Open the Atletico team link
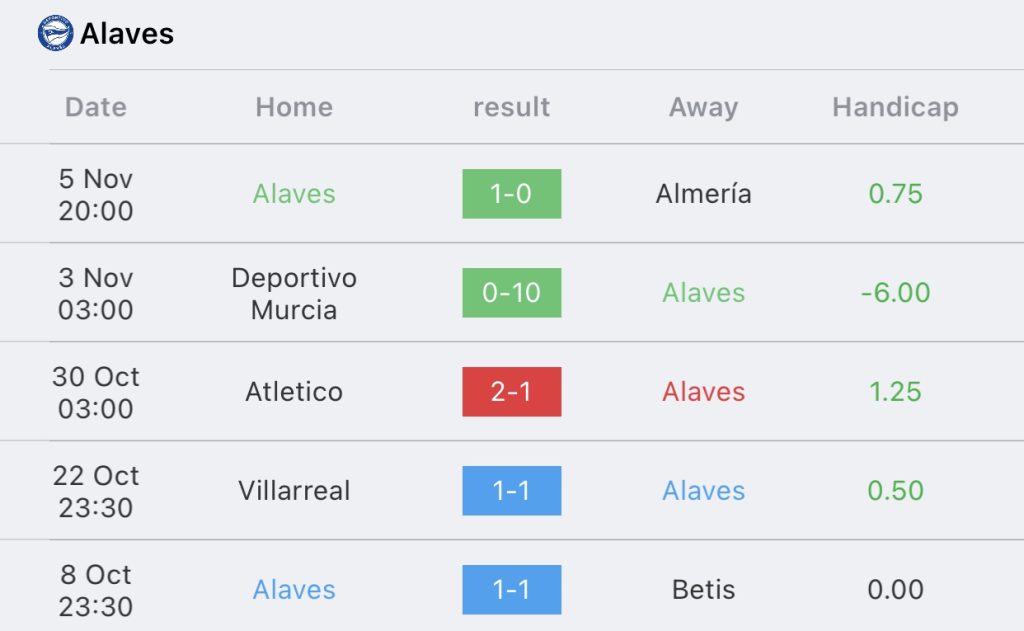This screenshot has height=631, width=1024. click(294, 392)
